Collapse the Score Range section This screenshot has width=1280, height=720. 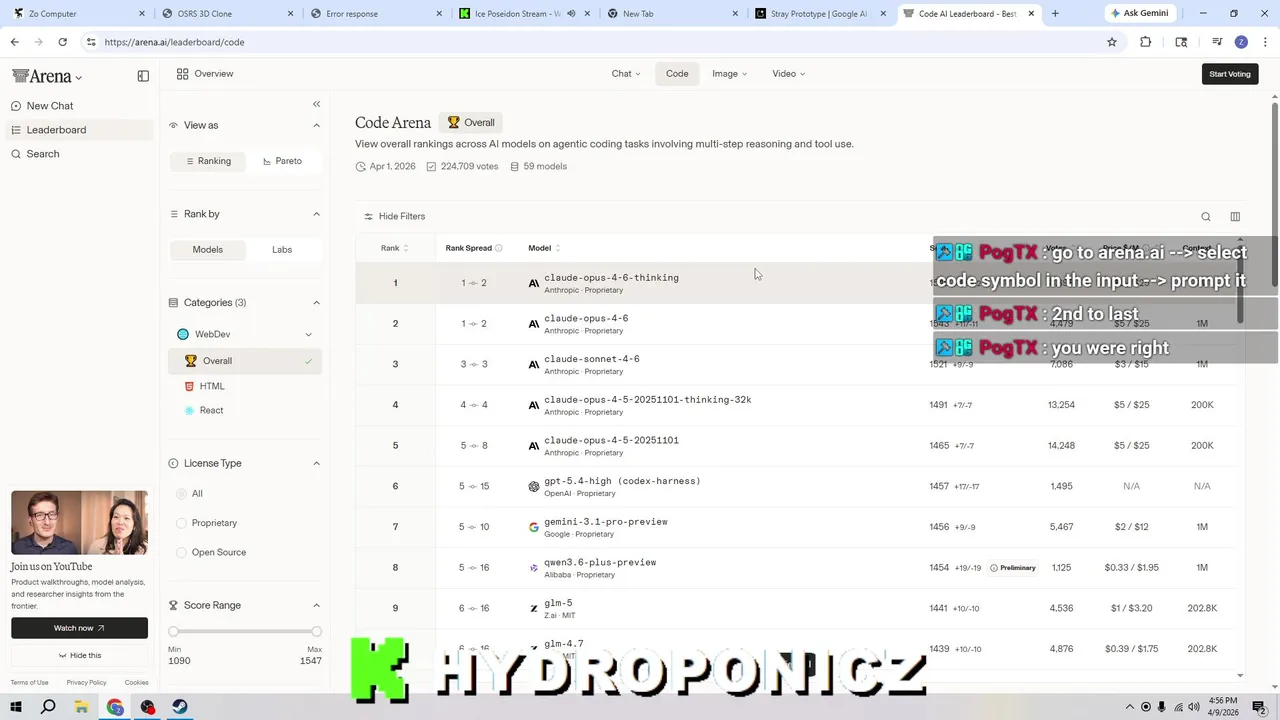click(316, 606)
